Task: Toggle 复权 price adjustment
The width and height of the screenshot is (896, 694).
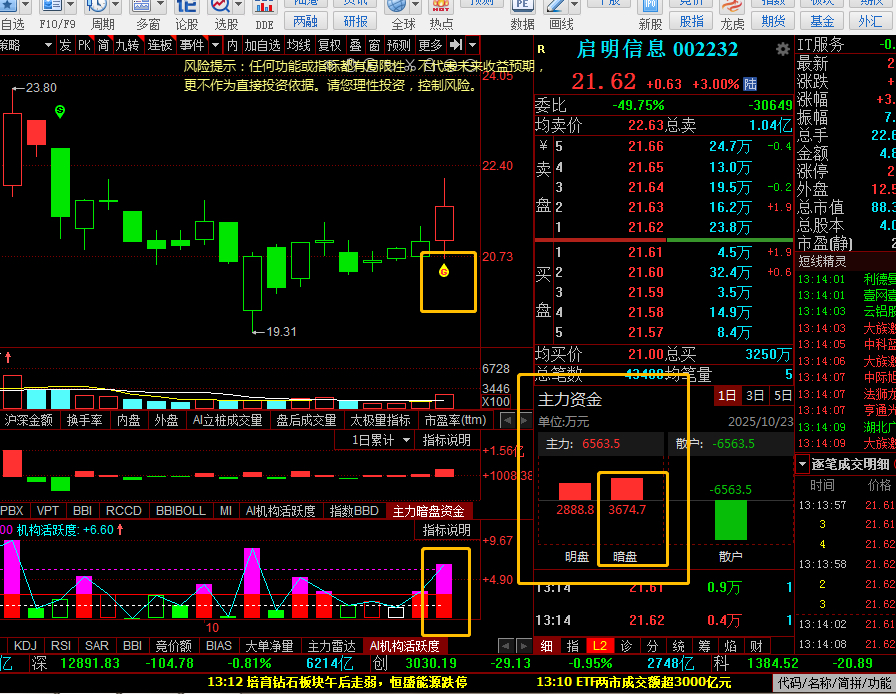Action: click(330, 45)
